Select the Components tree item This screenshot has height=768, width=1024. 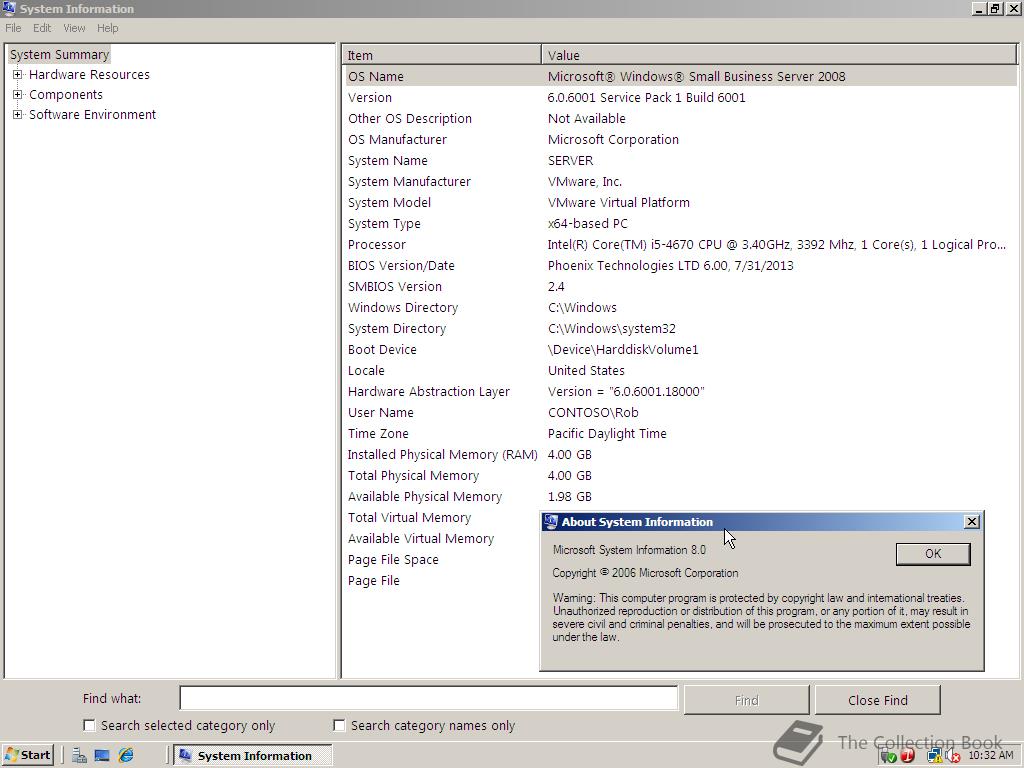tap(66, 95)
